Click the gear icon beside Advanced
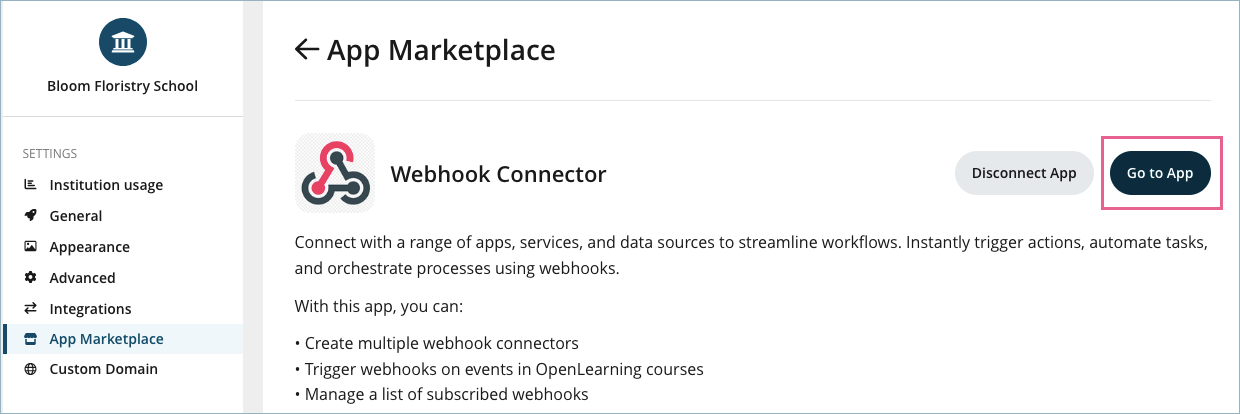The image size is (1240, 414). (x=30, y=278)
